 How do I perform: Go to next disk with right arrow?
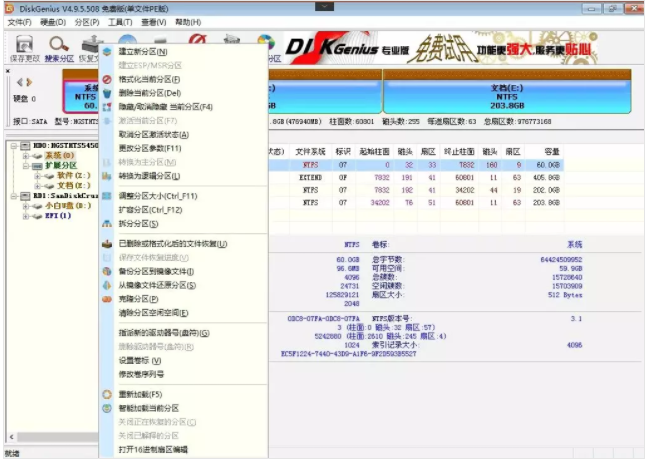coord(29,83)
